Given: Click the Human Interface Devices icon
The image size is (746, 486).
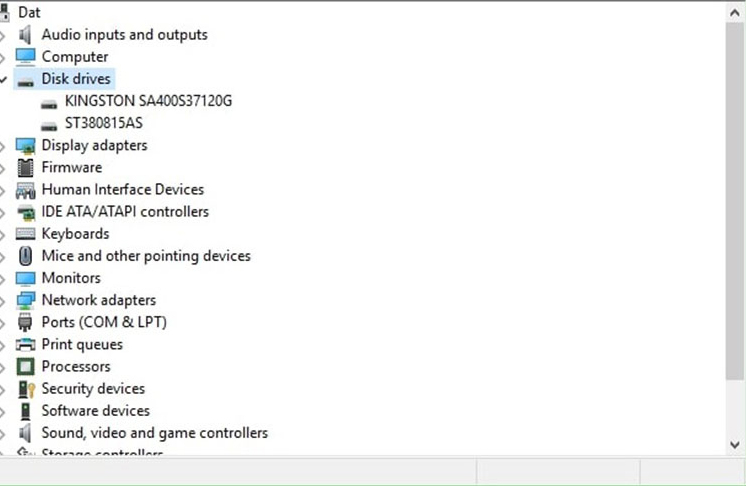Looking at the screenshot, I should click(x=25, y=190).
